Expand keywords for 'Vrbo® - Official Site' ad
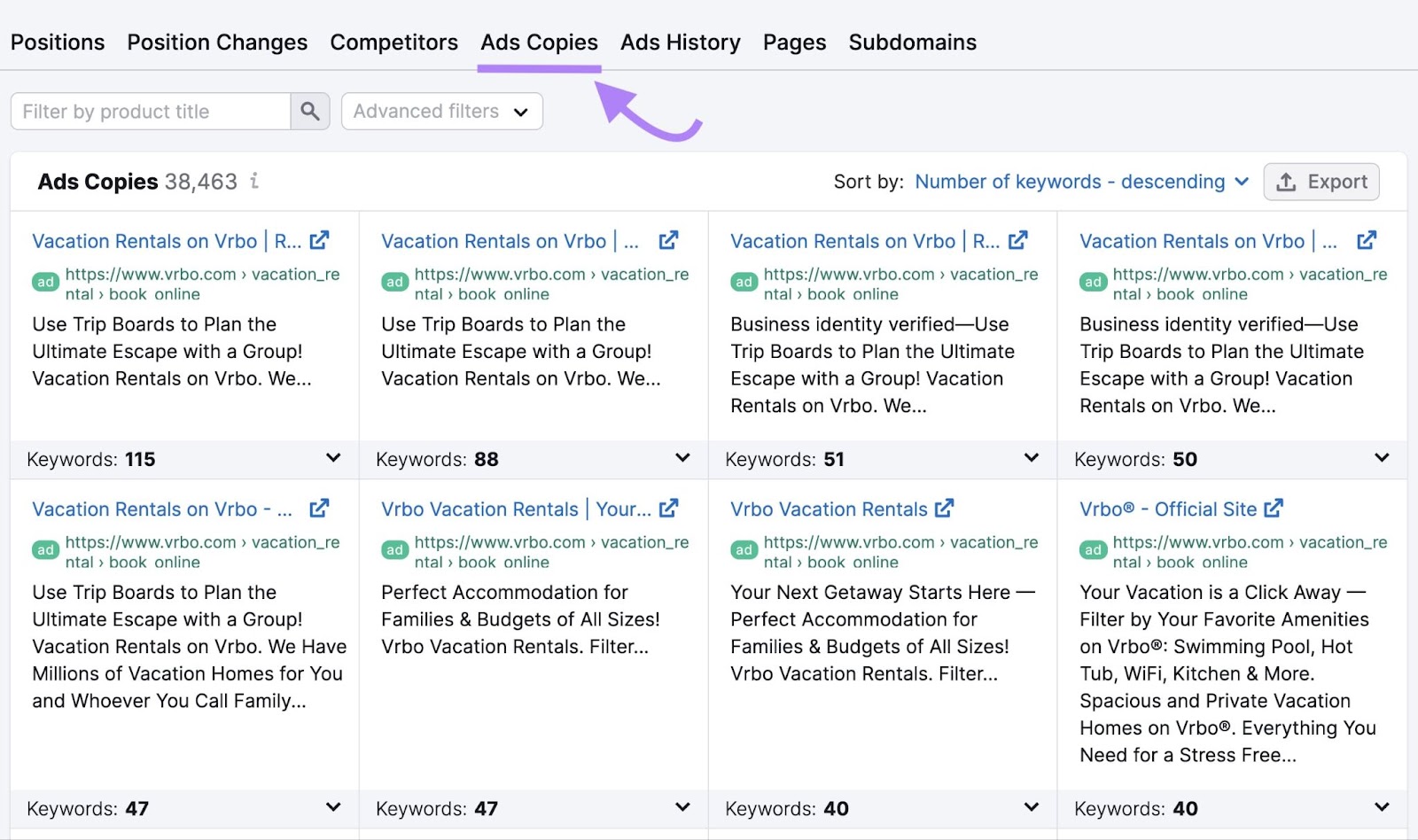1418x840 pixels. 1382,807
